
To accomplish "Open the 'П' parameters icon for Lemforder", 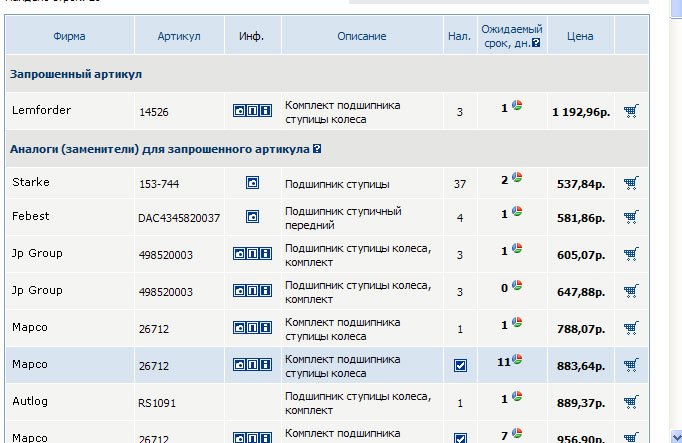I will pyautogui.click(x=252, y=110).
